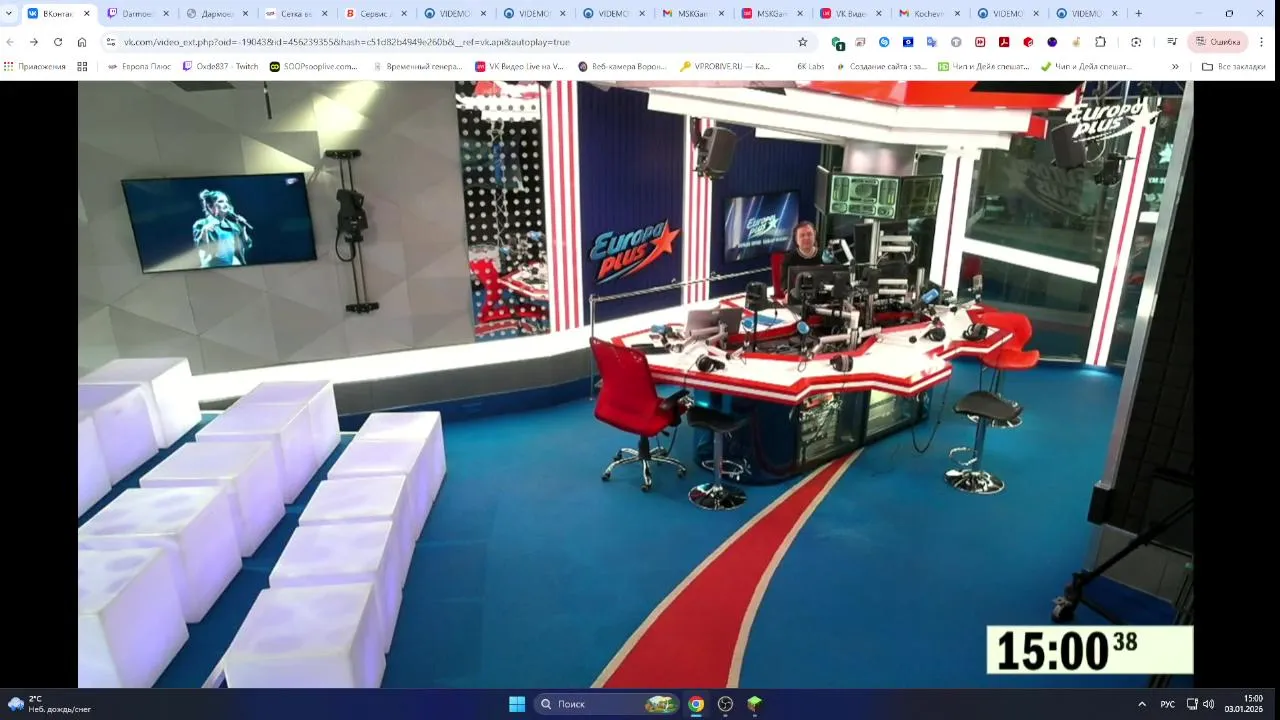Open the Adobe Acrobat PDF extension
Screen dimensions: 1280x720
pyautogui.click(x=1004, y=42)
